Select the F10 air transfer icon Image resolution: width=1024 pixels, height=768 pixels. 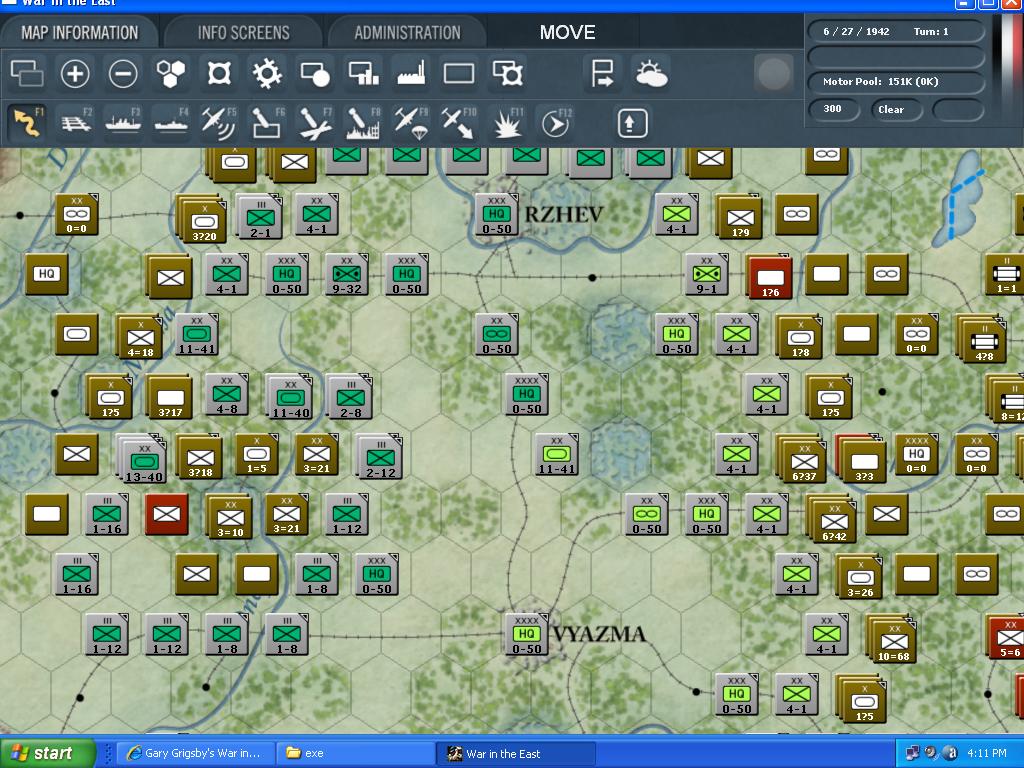(x=459, y=123)
